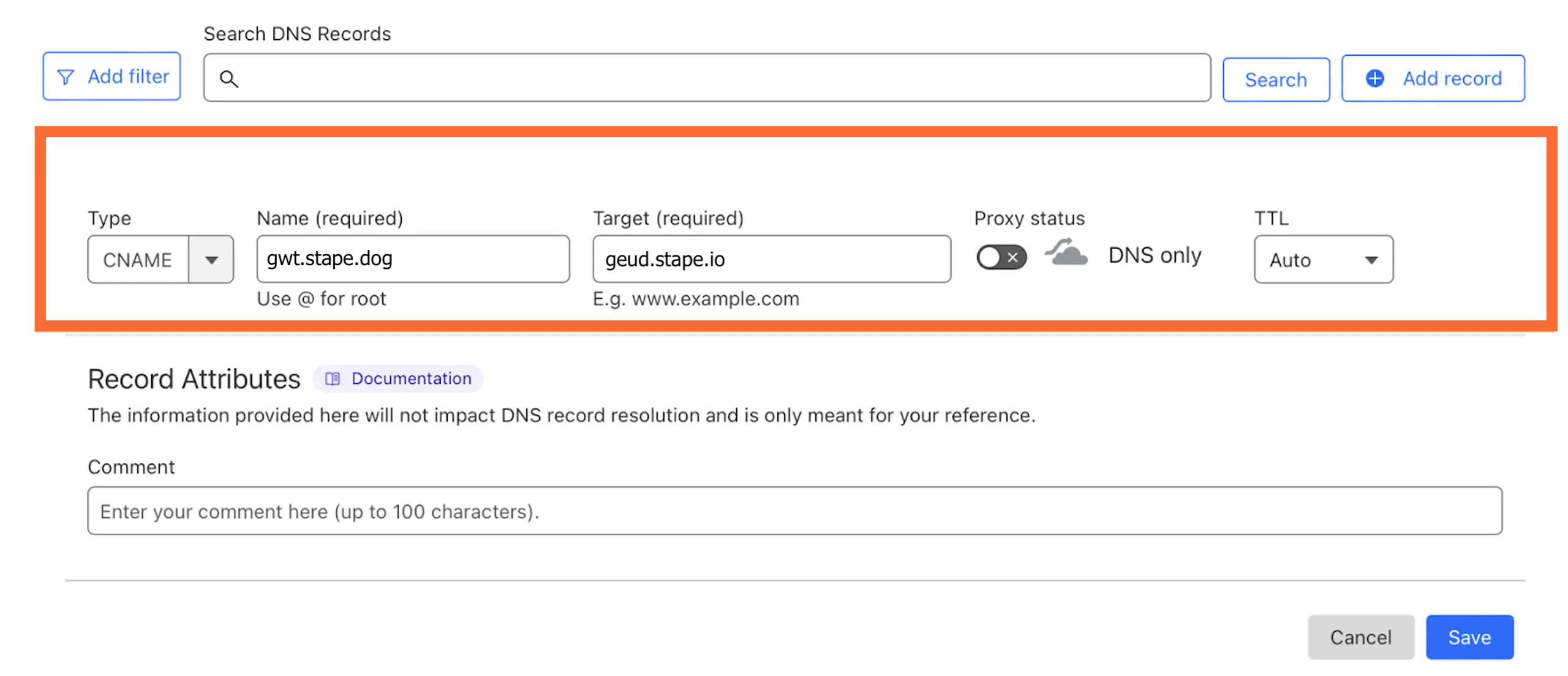Click the Record Attributes heading
This screenshot has width=1568, height=676.
(x=194, y=379)
